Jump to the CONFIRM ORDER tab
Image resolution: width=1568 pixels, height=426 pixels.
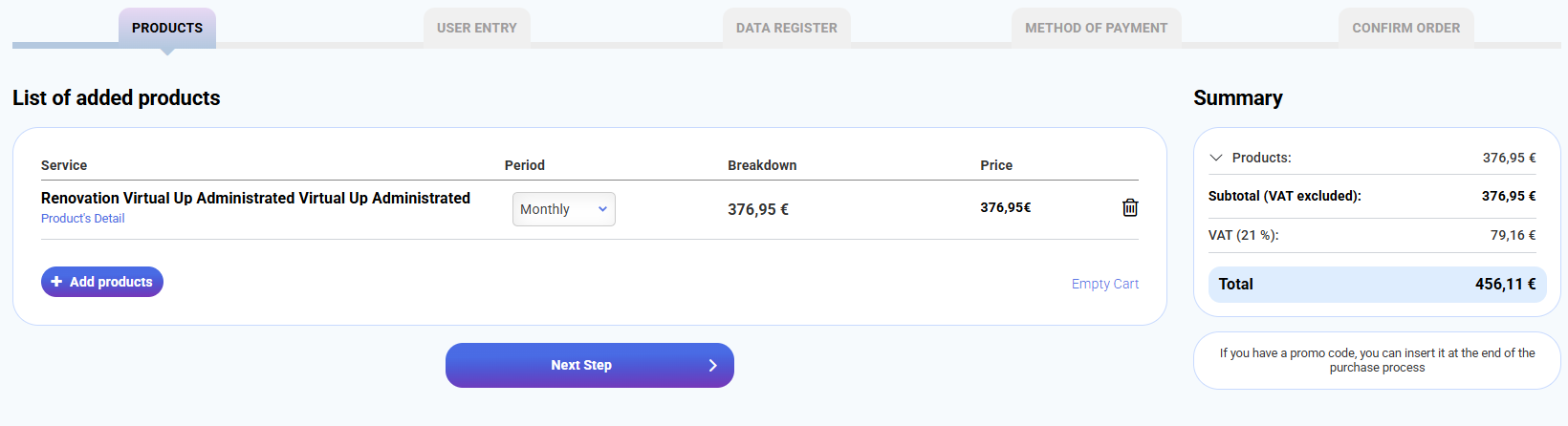(x=1405, y=28)
